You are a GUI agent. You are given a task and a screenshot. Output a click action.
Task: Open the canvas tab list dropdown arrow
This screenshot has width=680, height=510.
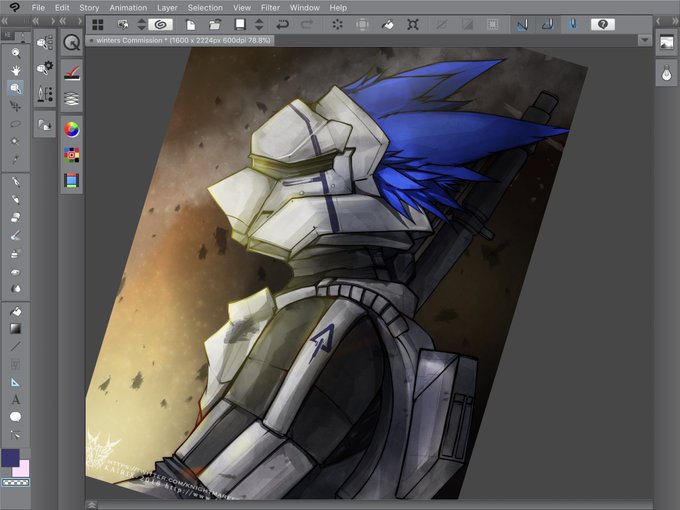point(645,40)
